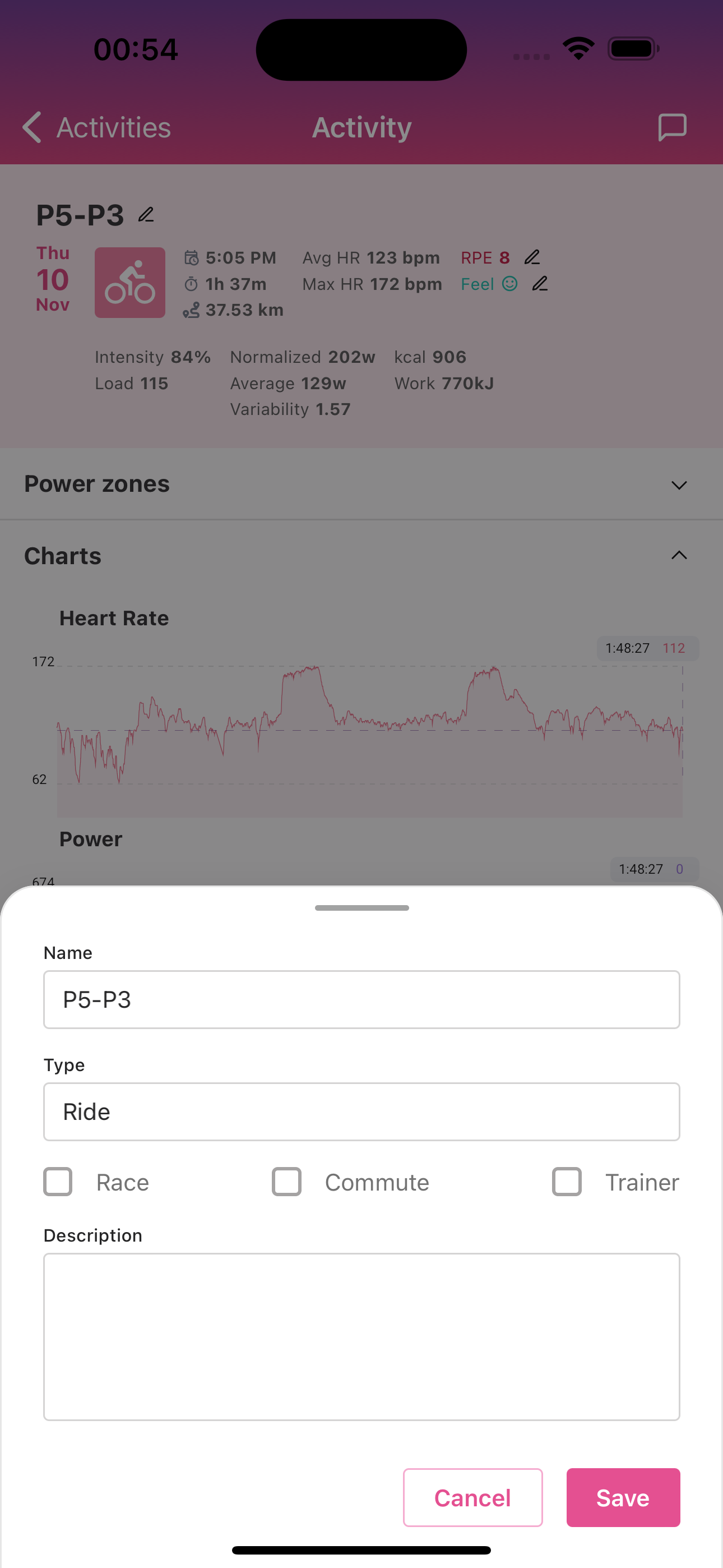Enable the Trainer checkbox
723x1568 pixels.
567,1182
